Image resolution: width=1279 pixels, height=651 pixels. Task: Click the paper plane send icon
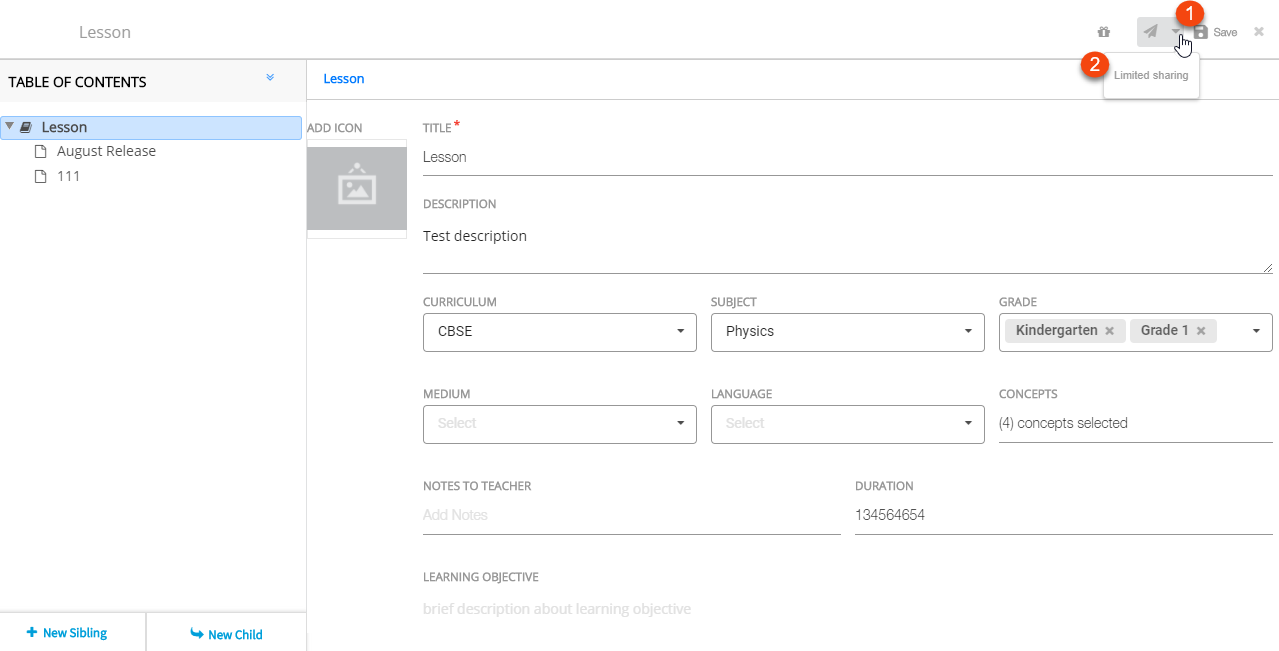[x=1151, y=32]
